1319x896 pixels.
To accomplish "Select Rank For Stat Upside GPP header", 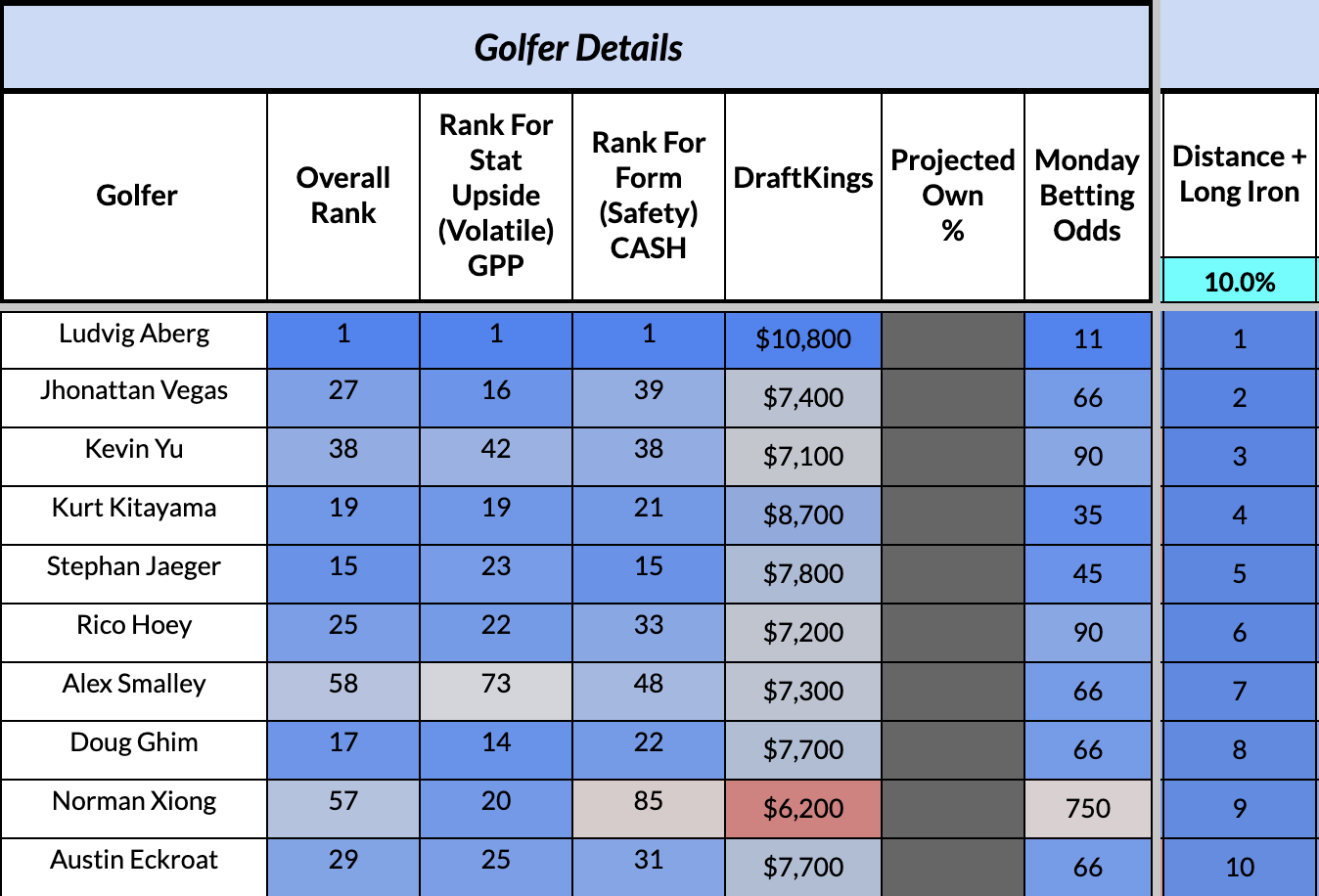I will [496, 196].
